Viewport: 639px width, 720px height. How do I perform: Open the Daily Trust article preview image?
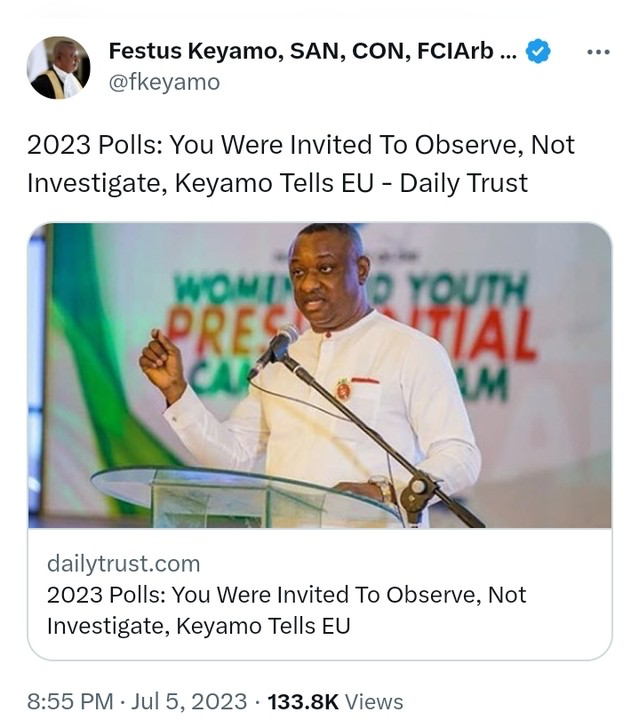coord(319,375)
